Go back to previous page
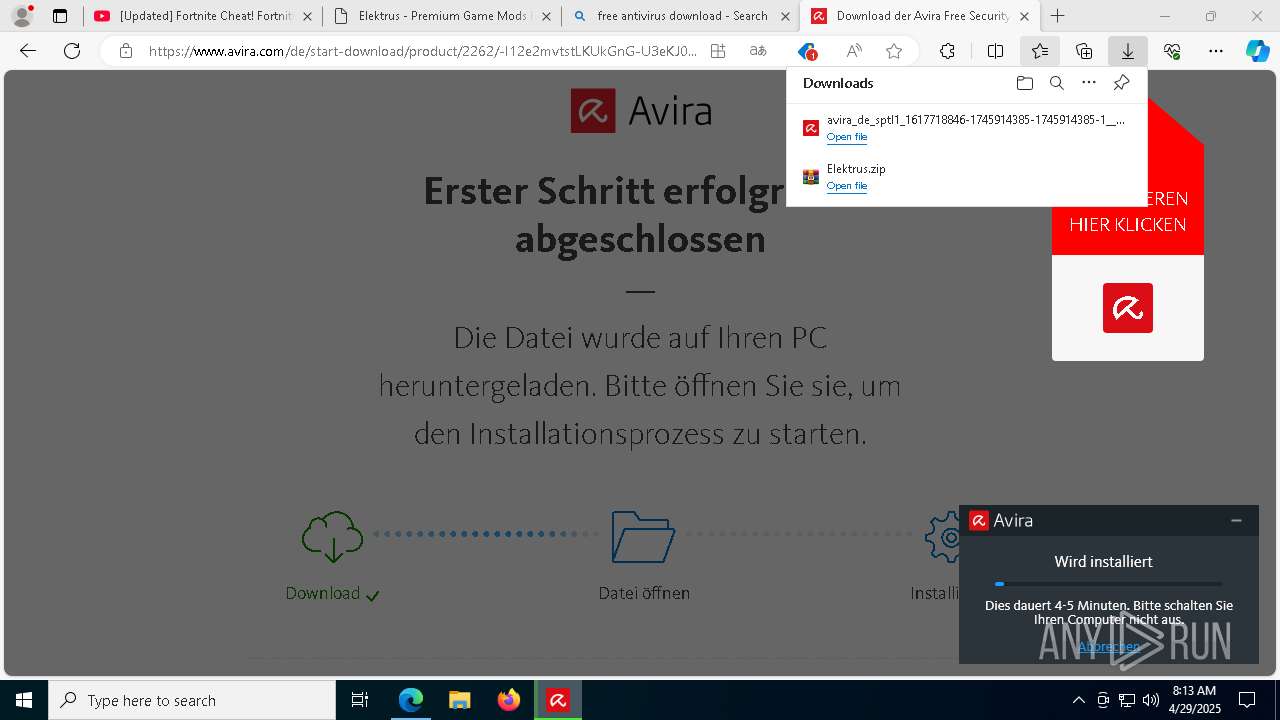Image resolution: width=1280 pixels, height=720 pixels. pyautogui.click(x=28, y=51)
